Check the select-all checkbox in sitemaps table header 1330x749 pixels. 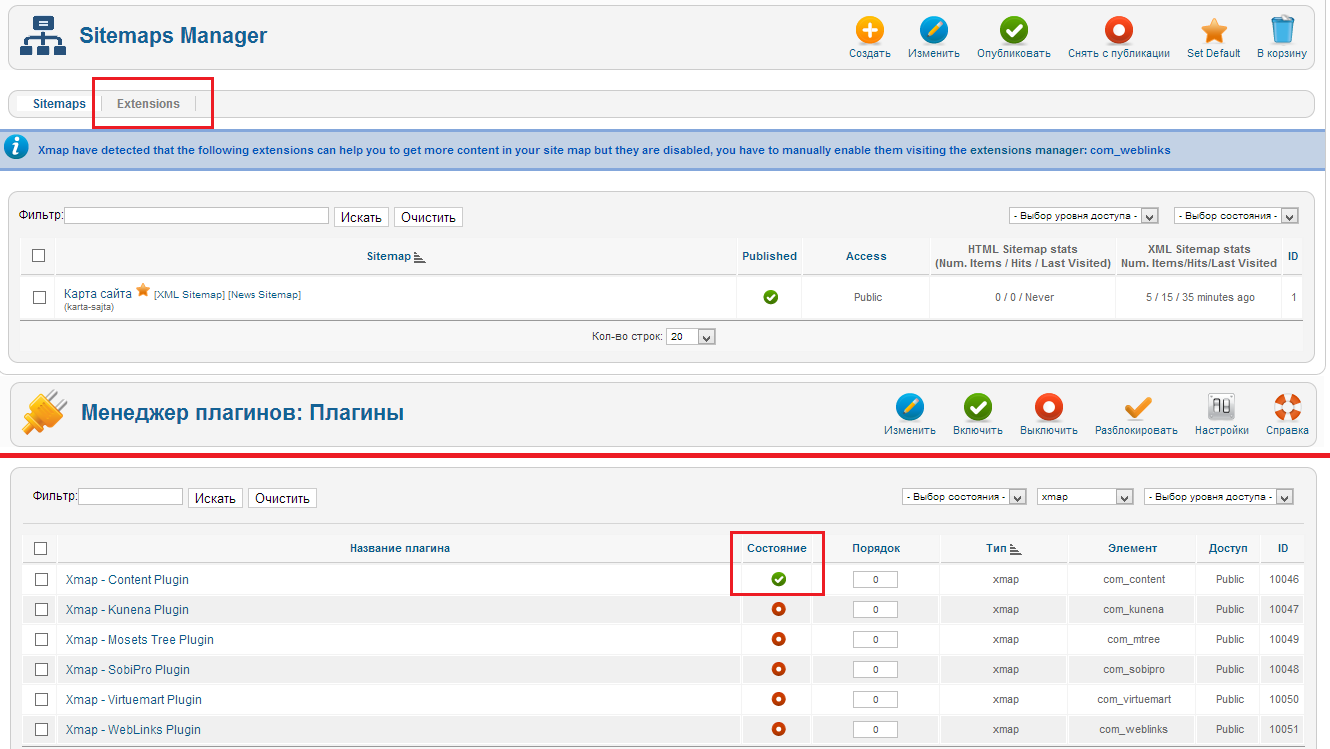[x=39, y=256]
